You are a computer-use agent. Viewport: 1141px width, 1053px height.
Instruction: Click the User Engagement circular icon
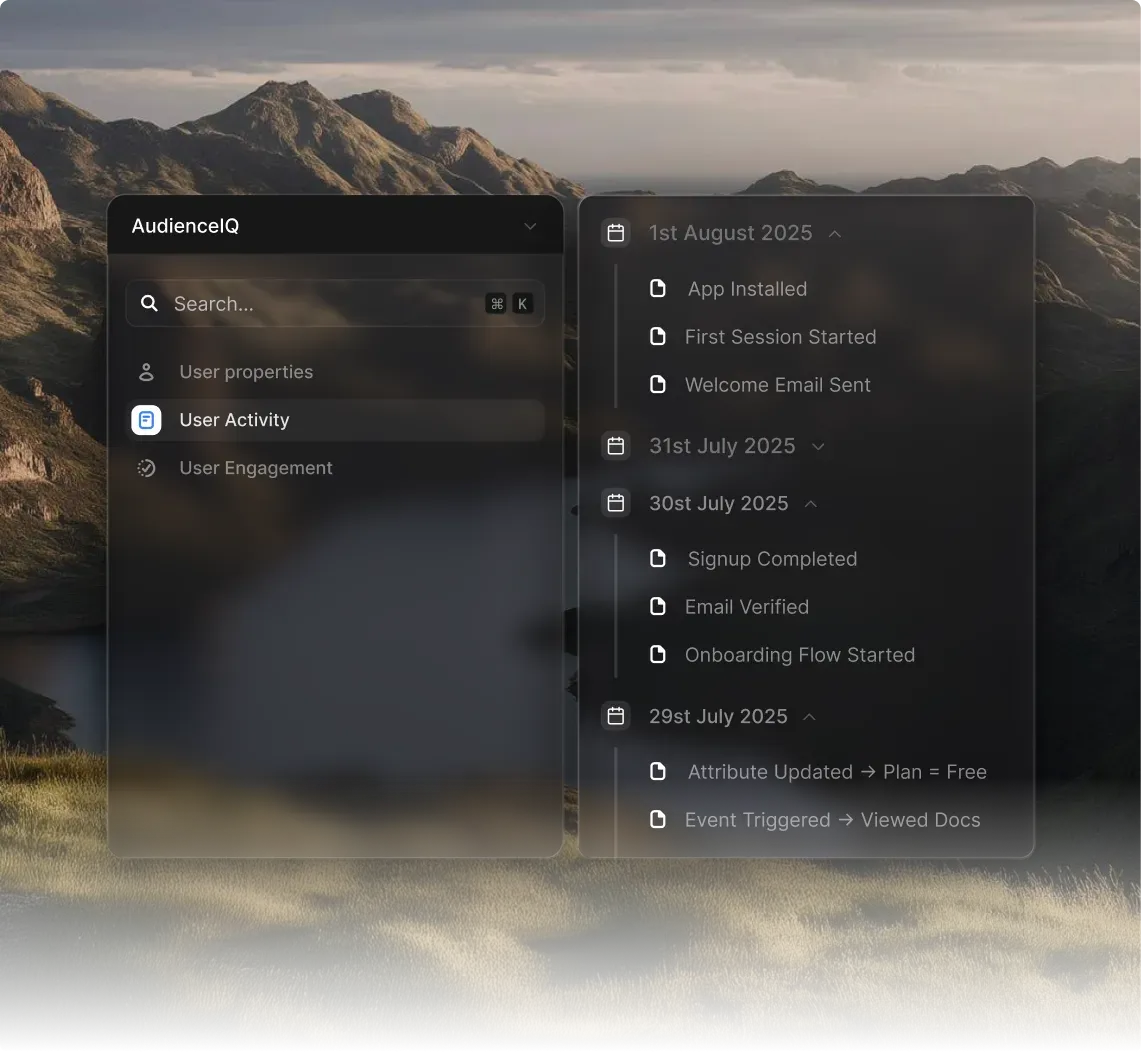146,468
